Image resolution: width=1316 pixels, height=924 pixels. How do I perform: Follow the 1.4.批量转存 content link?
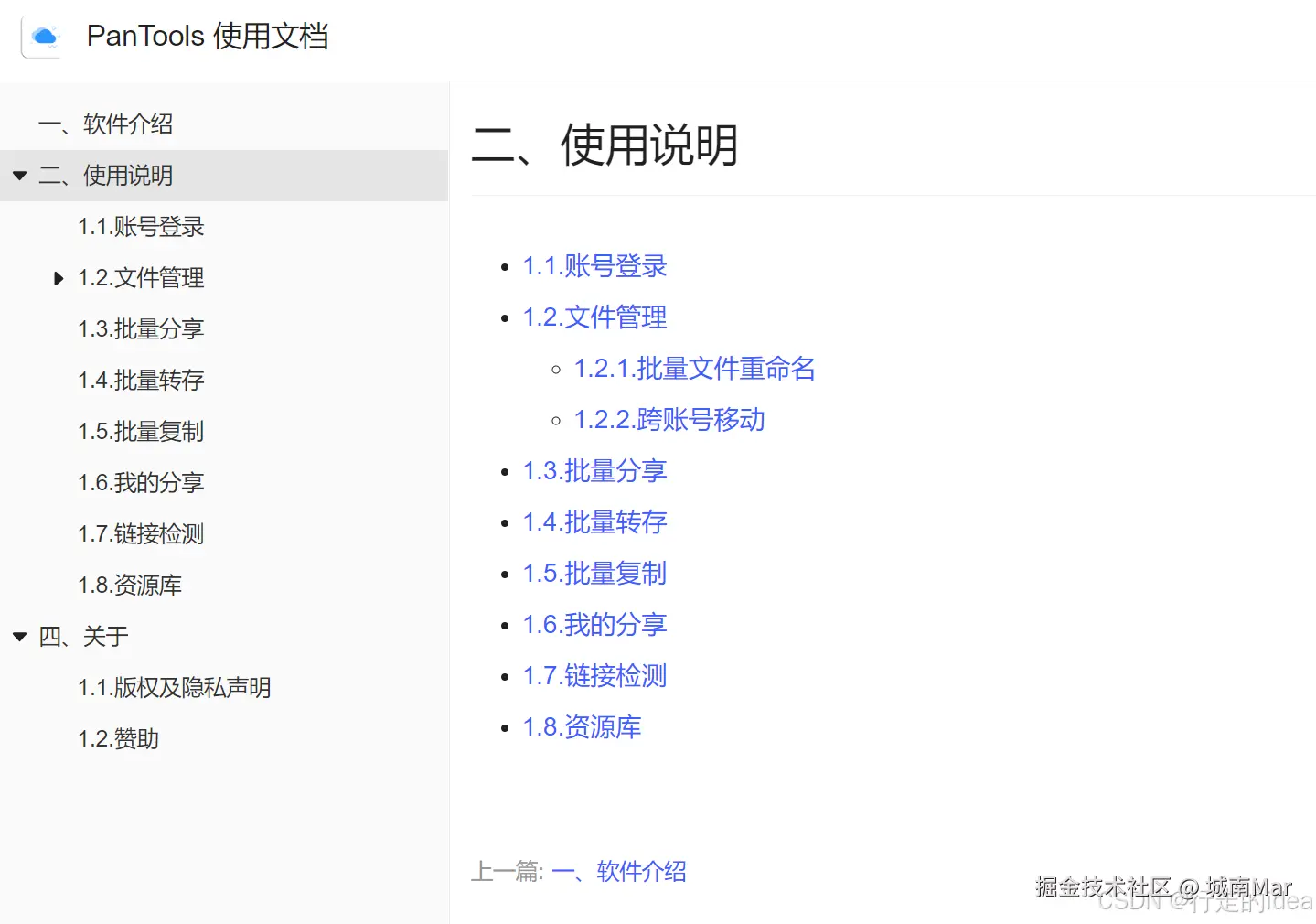point(594,522)
